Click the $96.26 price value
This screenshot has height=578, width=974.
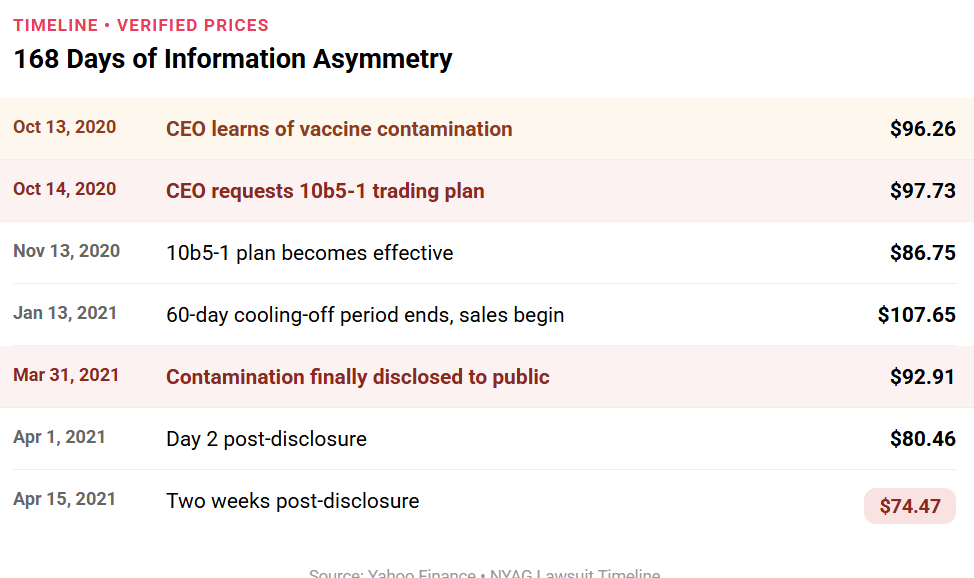coord(922,129)
